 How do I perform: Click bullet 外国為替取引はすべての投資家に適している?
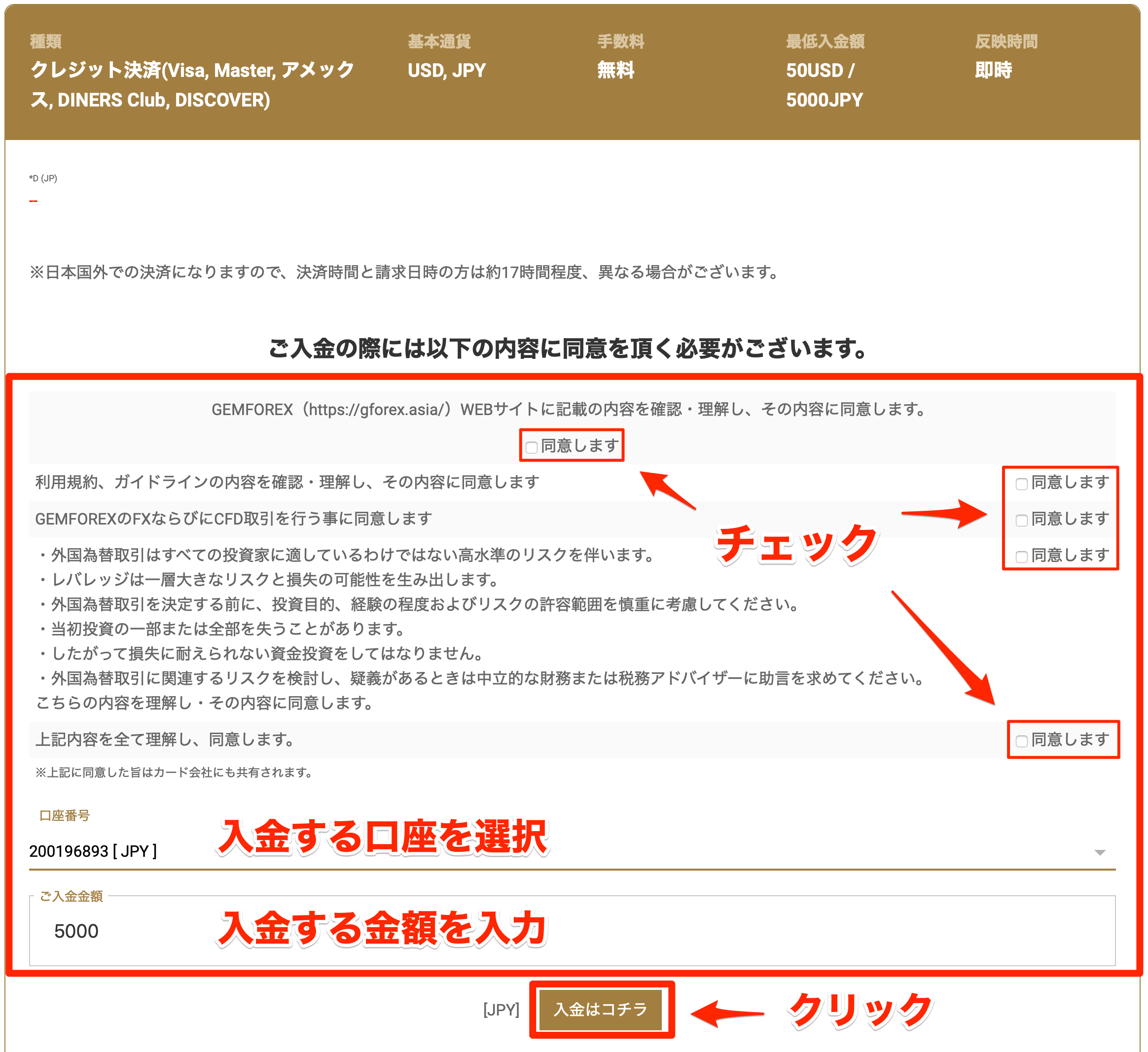pos(346,555)
